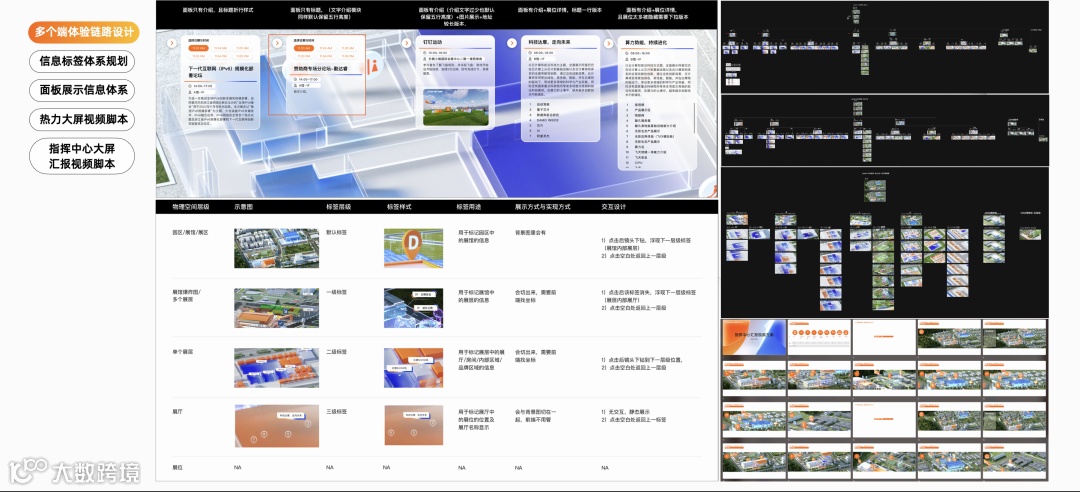Viewport: 1080px width, 492px height.
Task: Click the 标签用途 column header
Action: (x=467, y=206)
